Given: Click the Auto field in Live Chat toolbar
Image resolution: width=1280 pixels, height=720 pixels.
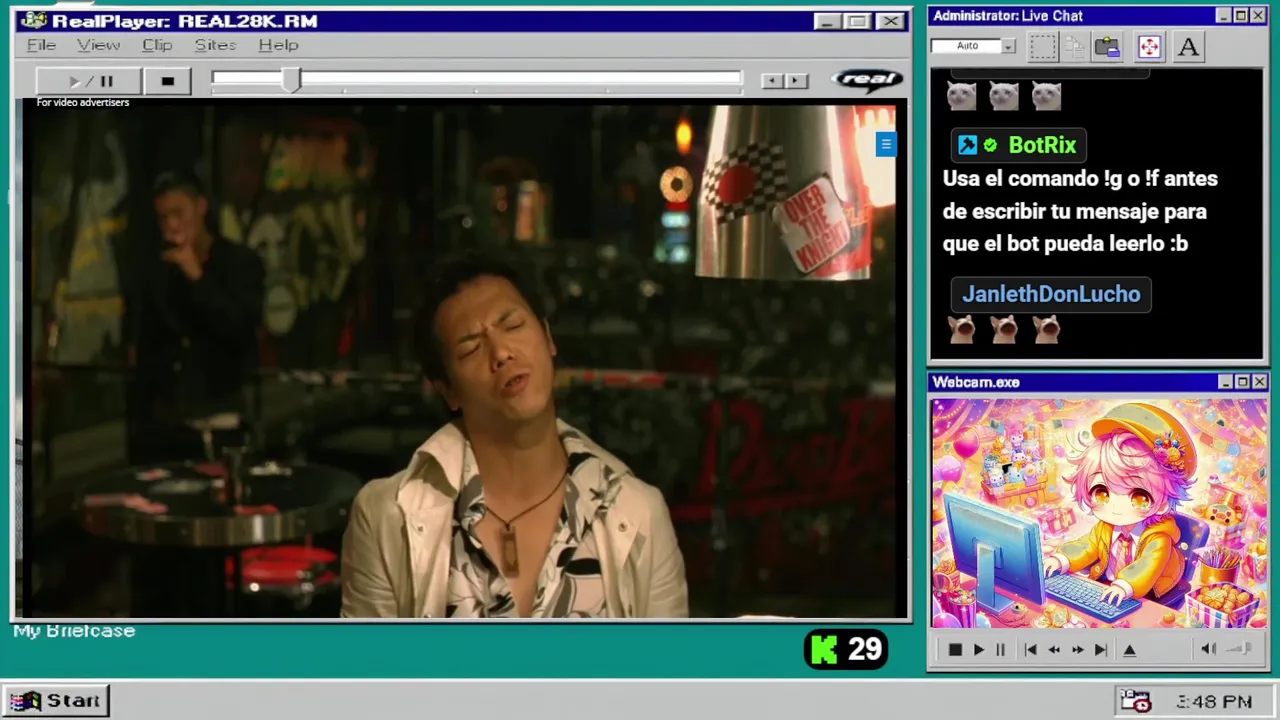Looking at the screenshot, I should click(x=966, y=46).
